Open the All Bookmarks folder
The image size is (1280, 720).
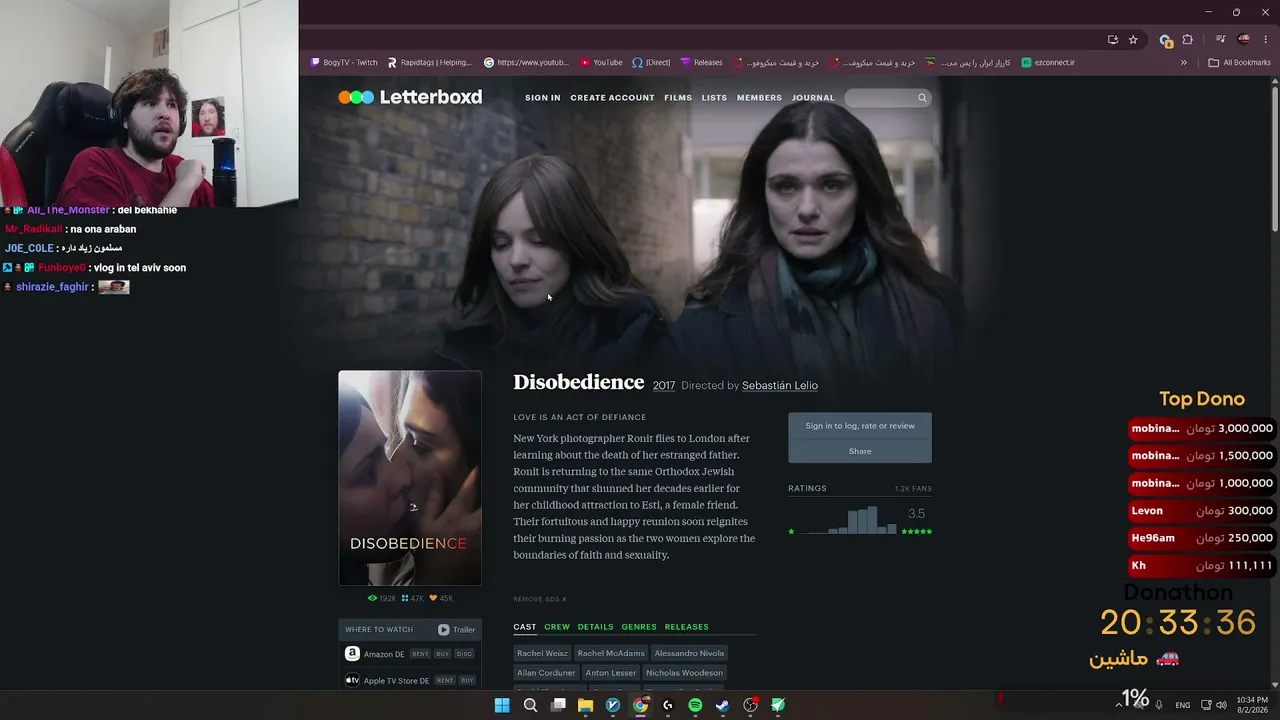click(x=1240, y=62)
